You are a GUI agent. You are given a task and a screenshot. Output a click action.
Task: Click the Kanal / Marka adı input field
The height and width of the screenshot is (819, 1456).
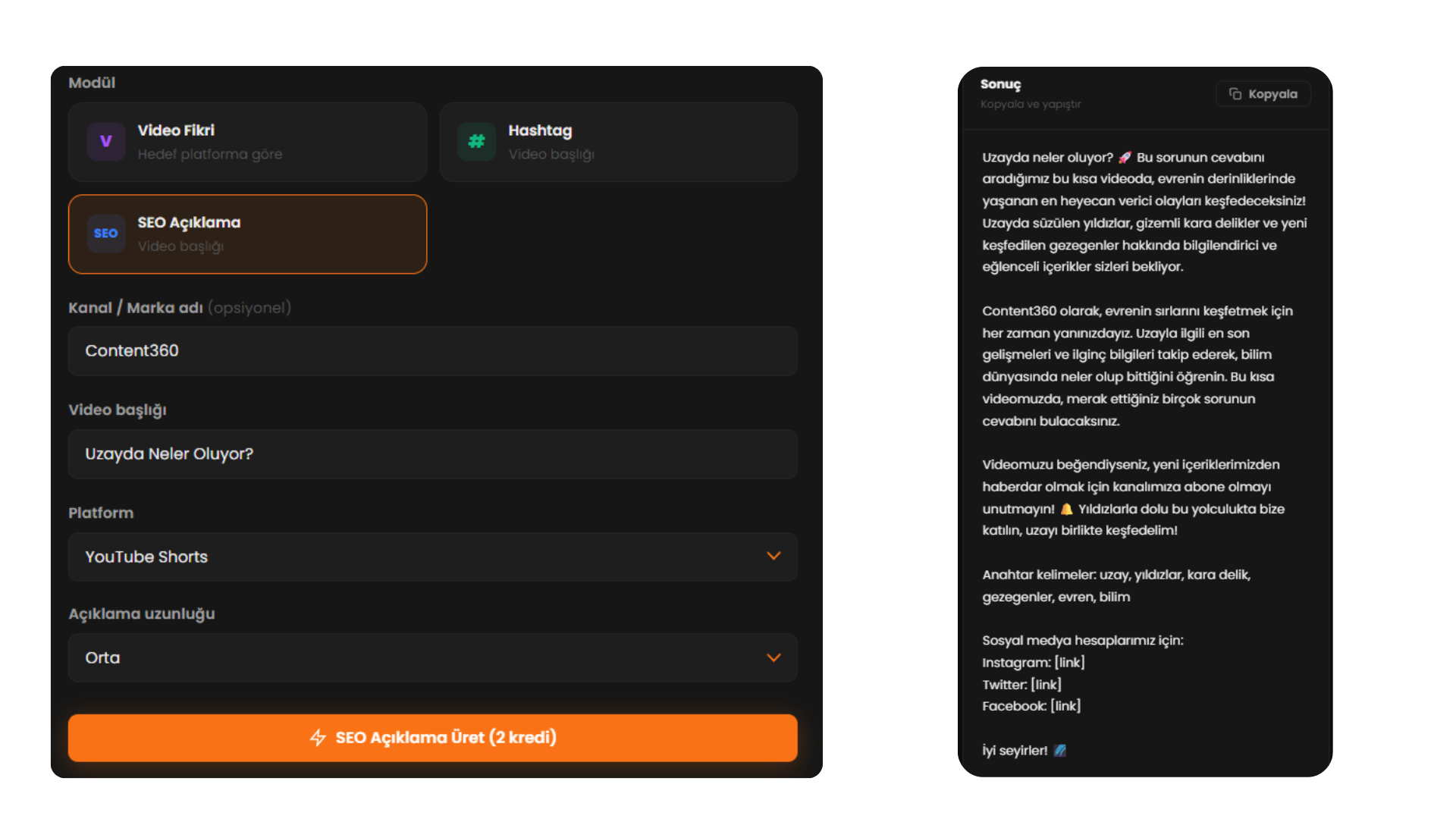[432, 351]
